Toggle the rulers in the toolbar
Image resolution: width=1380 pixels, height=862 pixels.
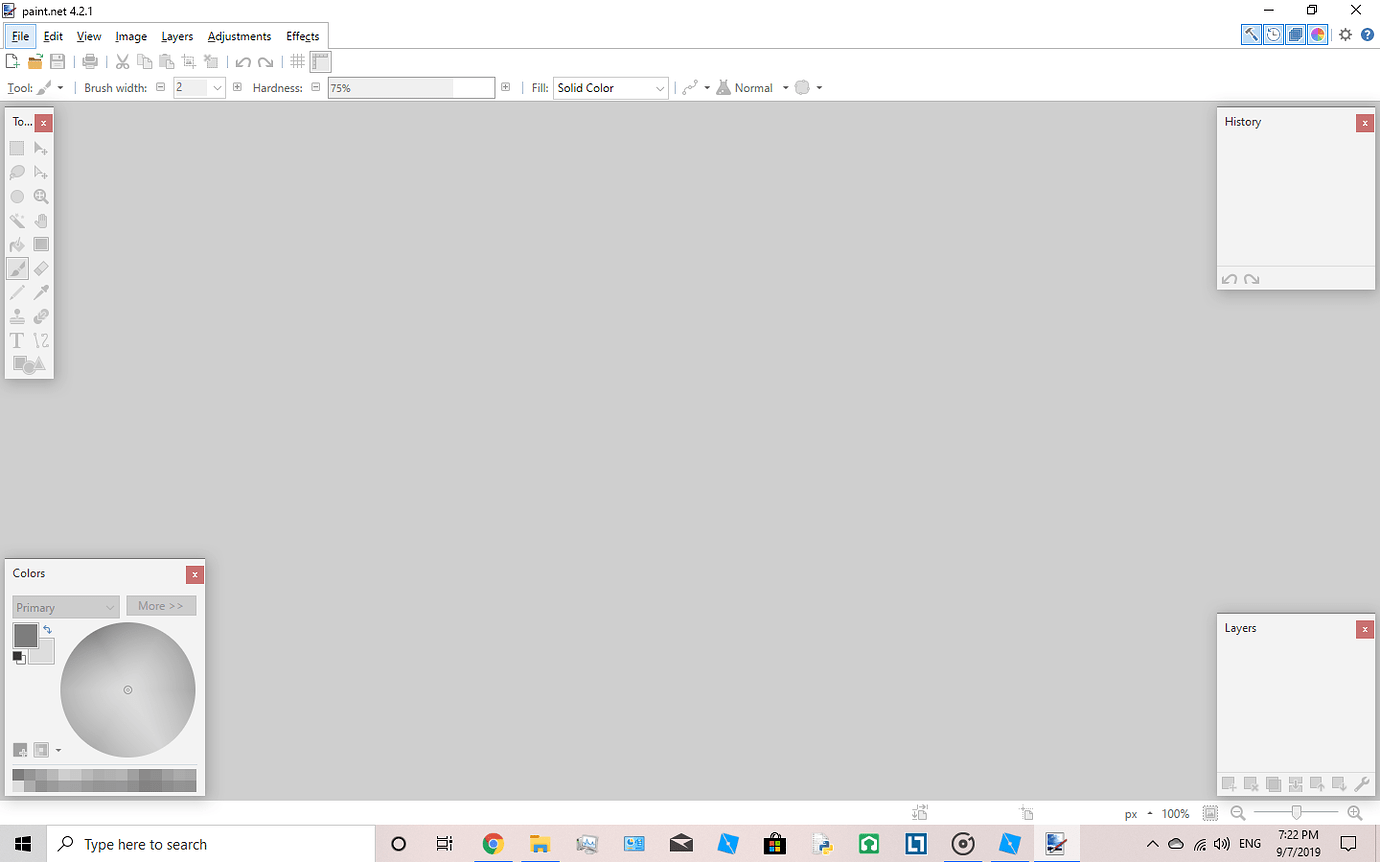coord(320,61)
